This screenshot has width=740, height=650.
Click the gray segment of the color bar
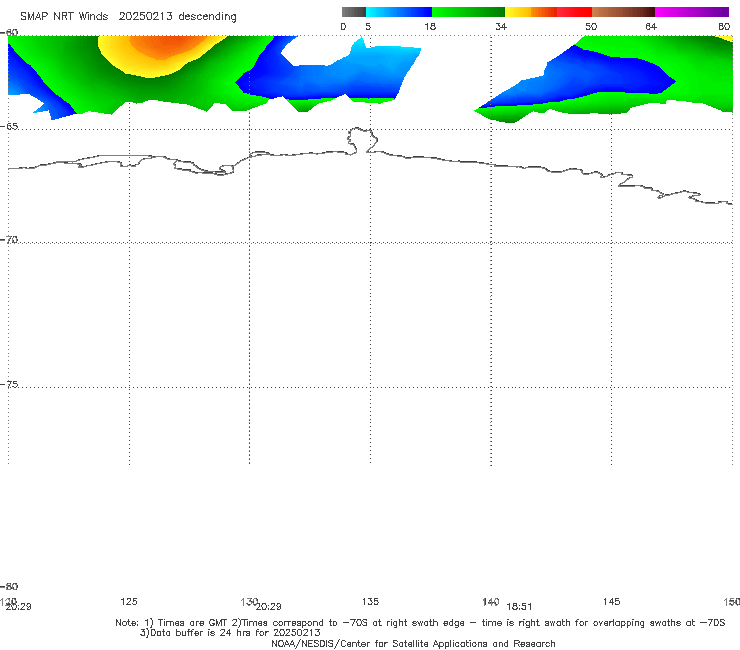tap(354, 12)
